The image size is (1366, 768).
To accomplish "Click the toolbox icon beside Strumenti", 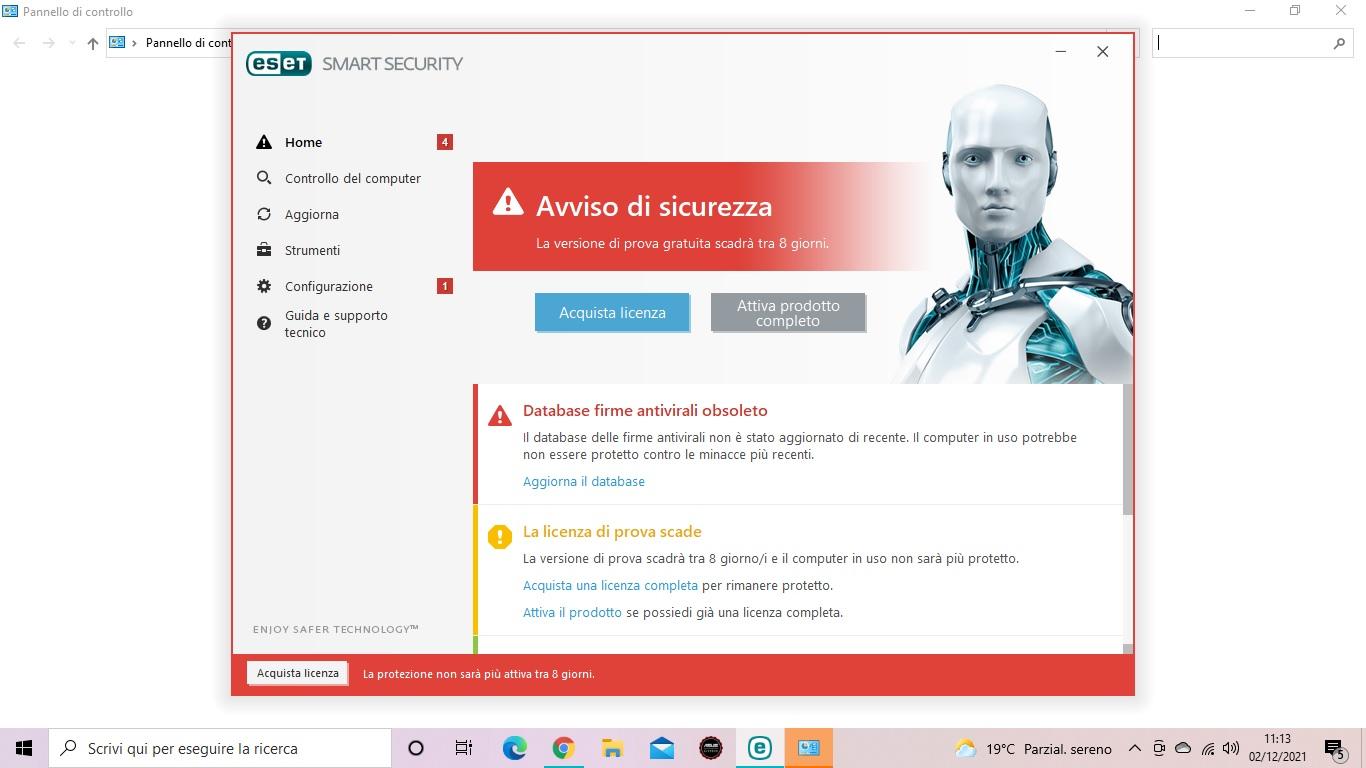I will 264,250.
